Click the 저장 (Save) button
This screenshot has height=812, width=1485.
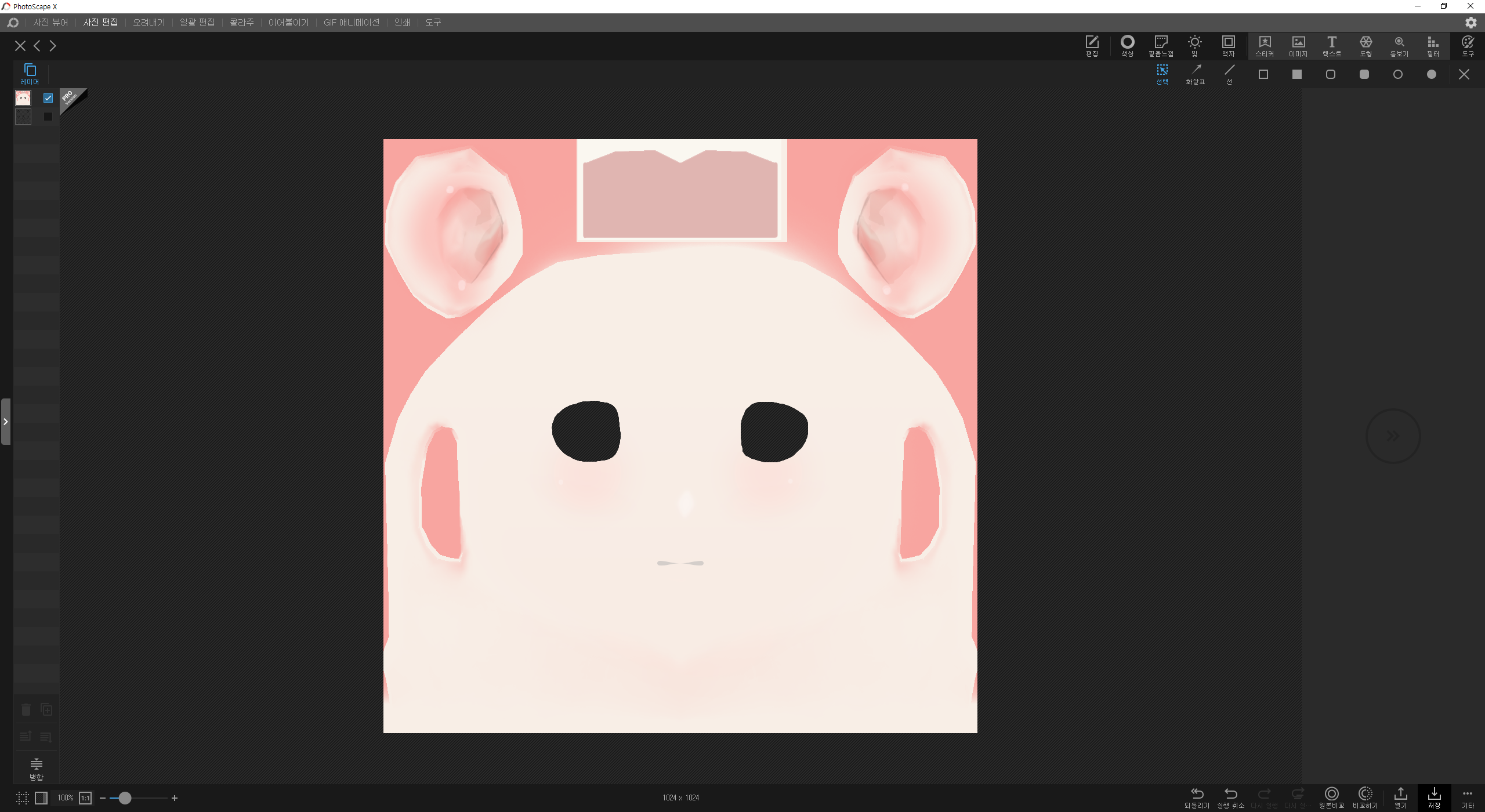pos(1434,797)
